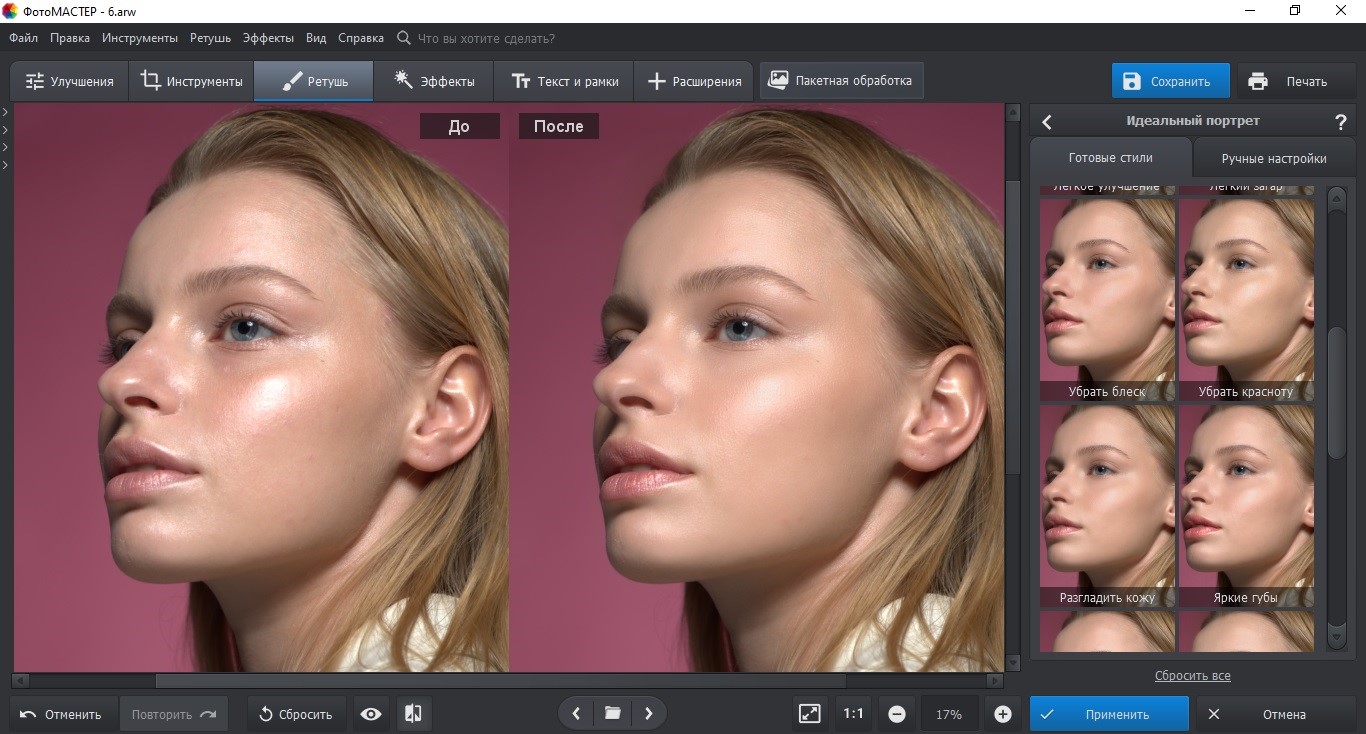This screenshot has width=1366, height=734.
Task: Open the Улучшения tab
Action: (70, 81)
